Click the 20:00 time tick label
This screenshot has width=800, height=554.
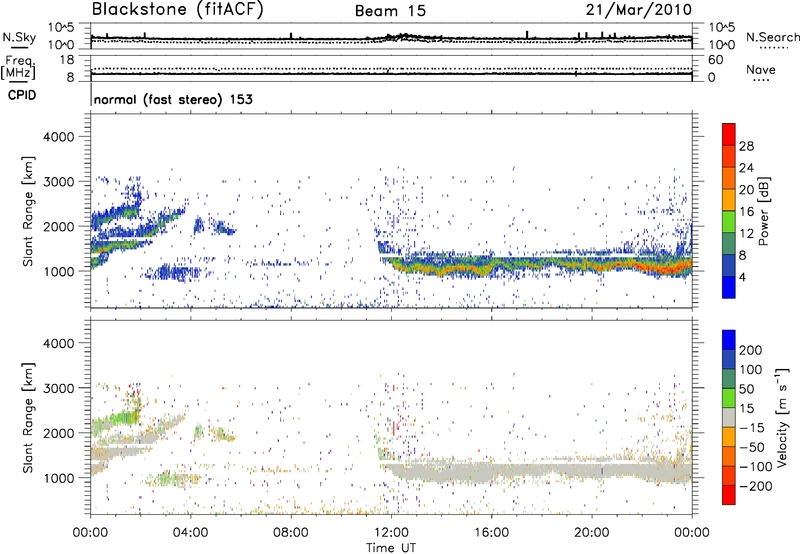tap(591, 533)
